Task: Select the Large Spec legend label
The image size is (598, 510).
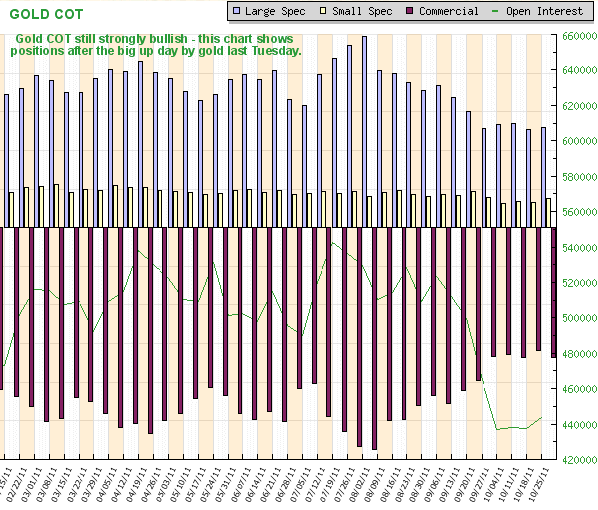Action: click(x=275, y=11)
